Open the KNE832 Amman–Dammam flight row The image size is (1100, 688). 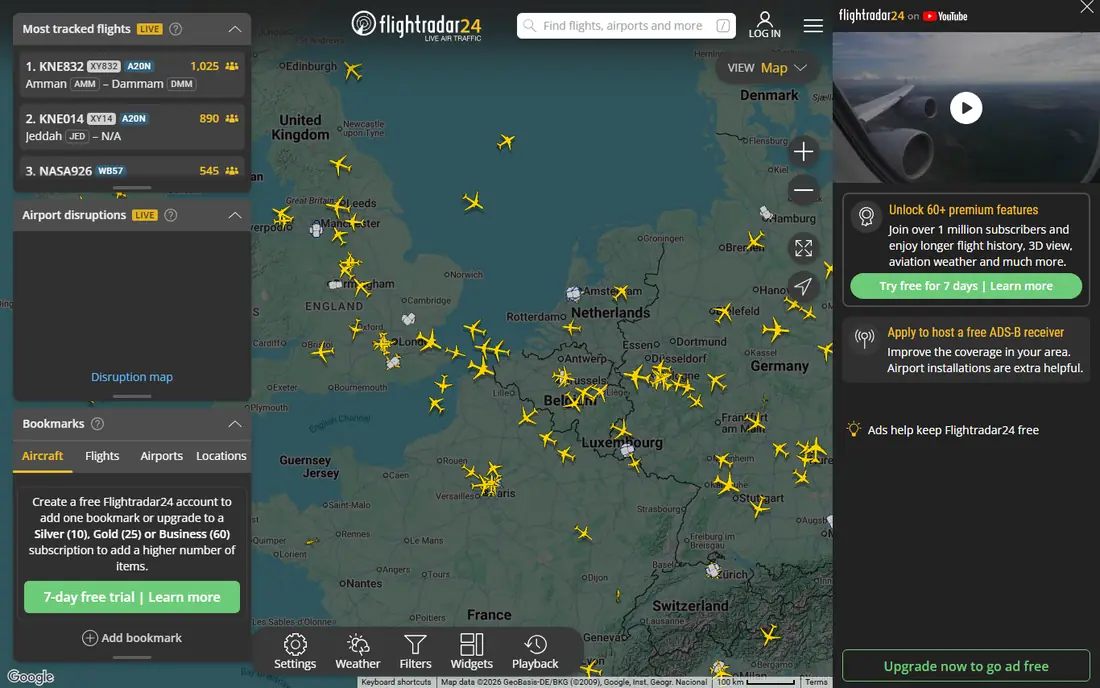coord(132,74)
